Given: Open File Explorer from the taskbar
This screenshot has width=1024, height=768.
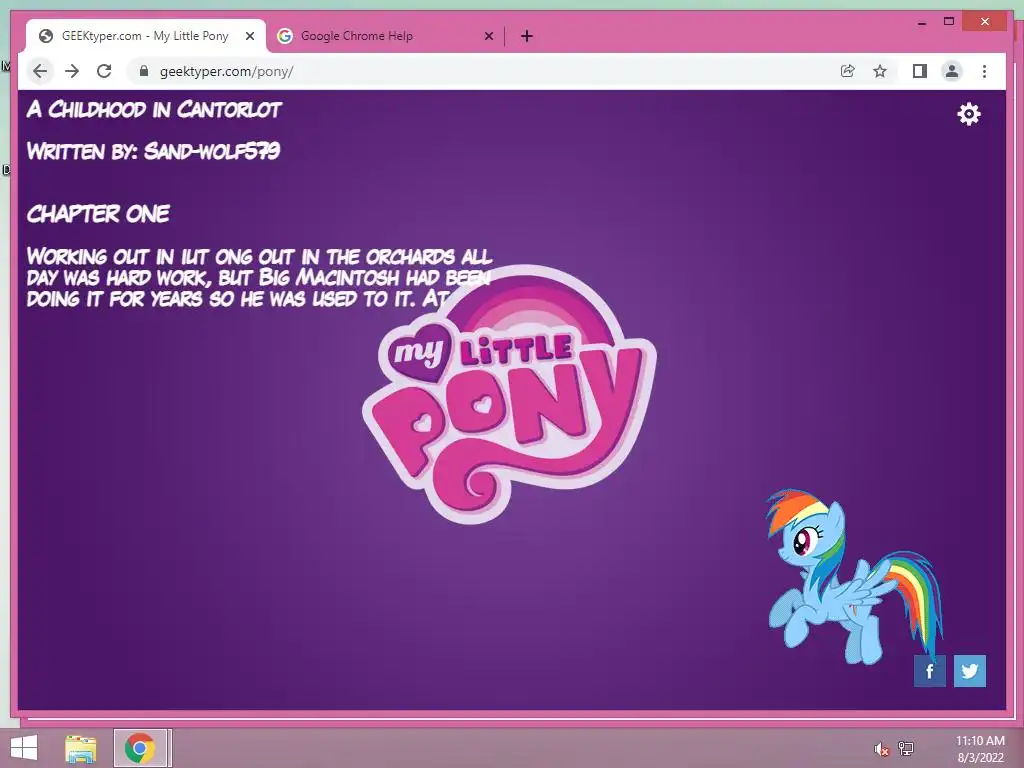Looking at the screenshot, I should [81, 748].
